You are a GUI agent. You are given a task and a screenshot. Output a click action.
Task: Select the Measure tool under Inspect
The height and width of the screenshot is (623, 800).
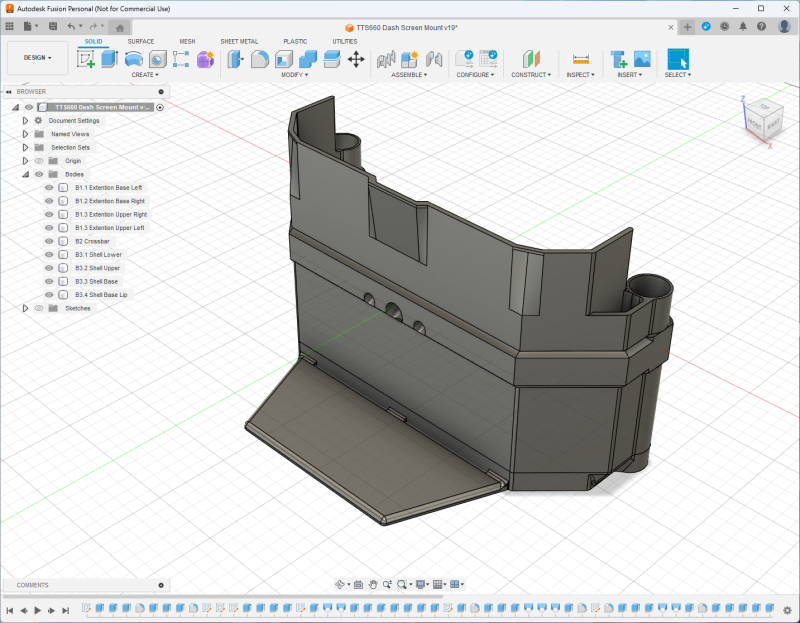pyautogui.click(x=579, y=59)
